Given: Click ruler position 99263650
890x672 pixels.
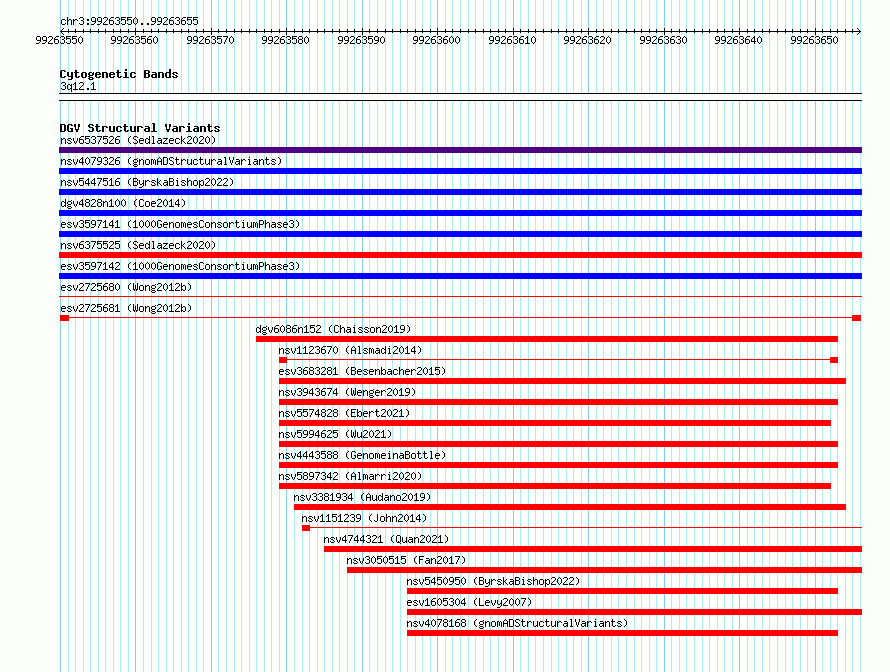Looking at the screenshot, I should (x=814, y=40).
